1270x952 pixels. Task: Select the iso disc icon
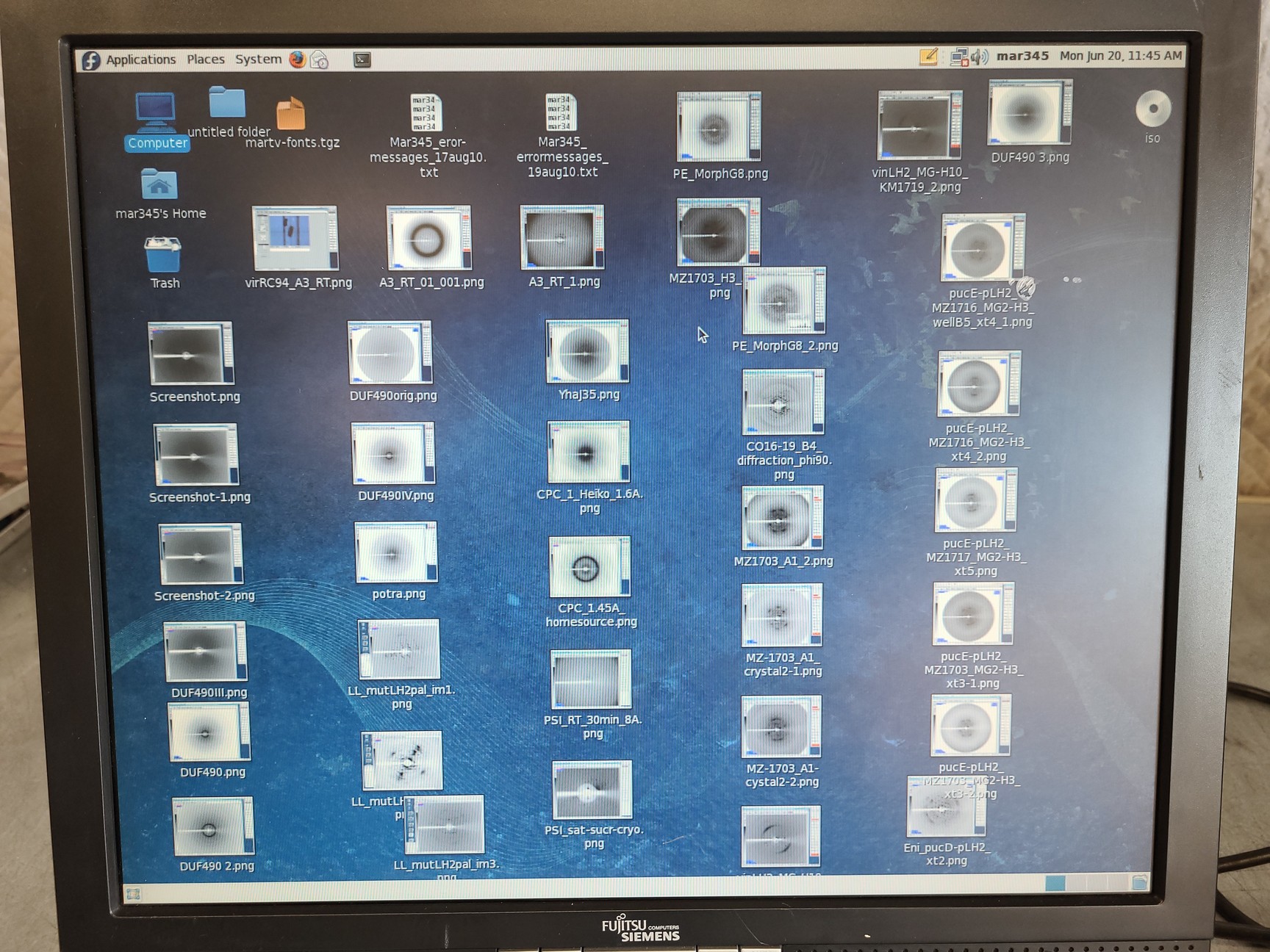click(1152, 109)
